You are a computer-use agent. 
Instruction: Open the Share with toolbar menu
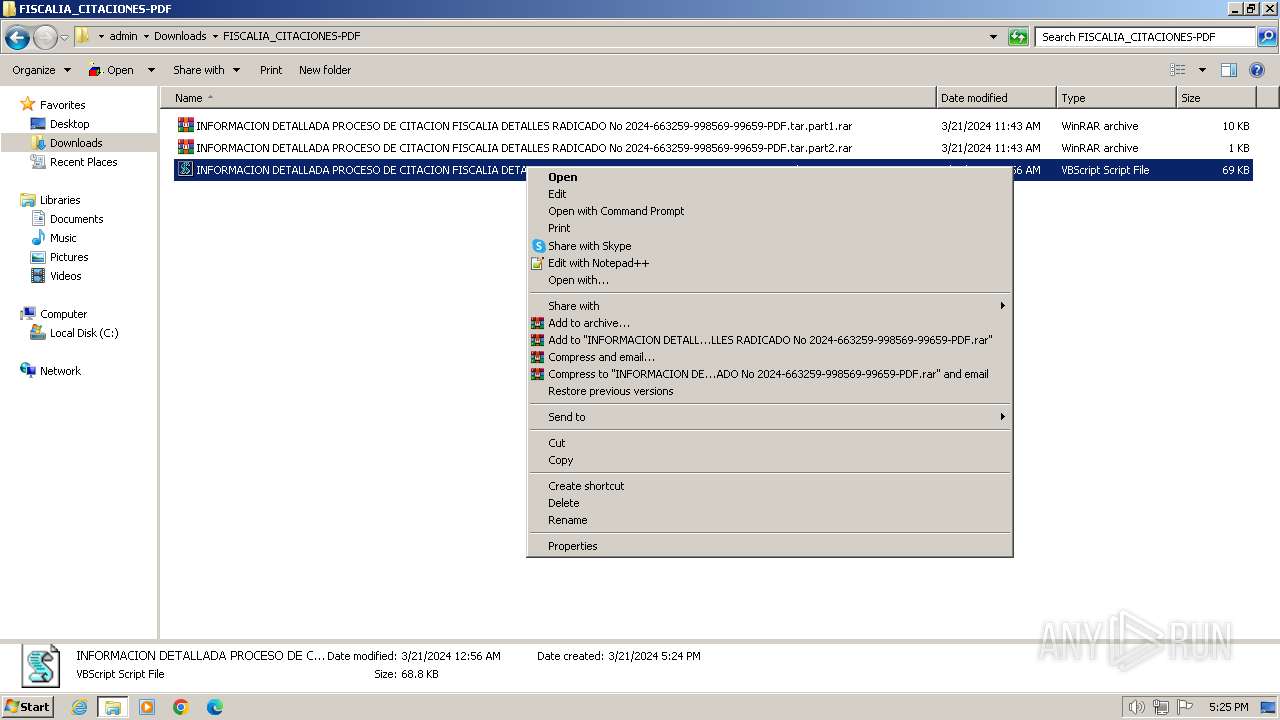point(206,70)
